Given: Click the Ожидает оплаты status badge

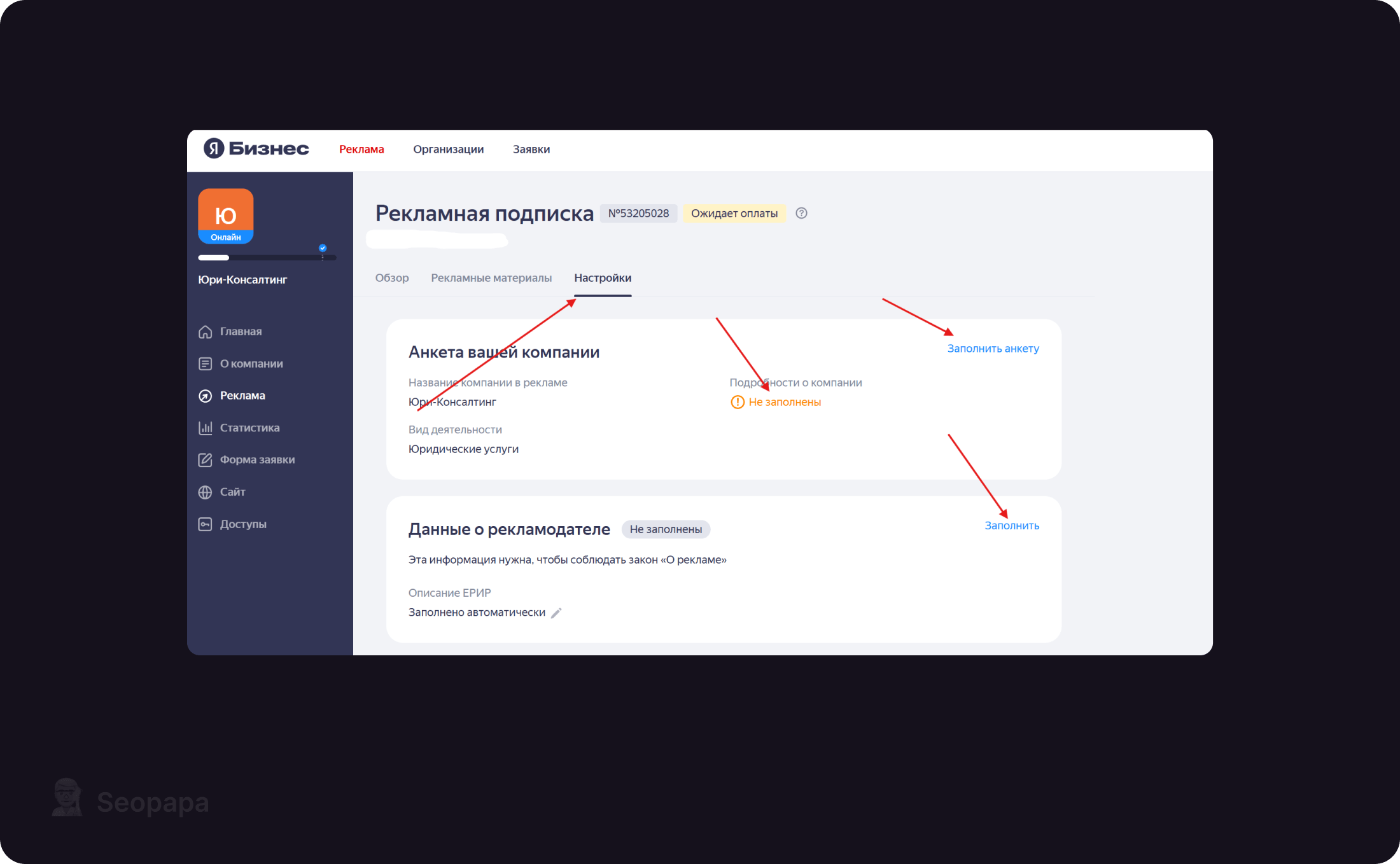Looking at the screenshot, I should pyautogui.click(x=734, y=214).
